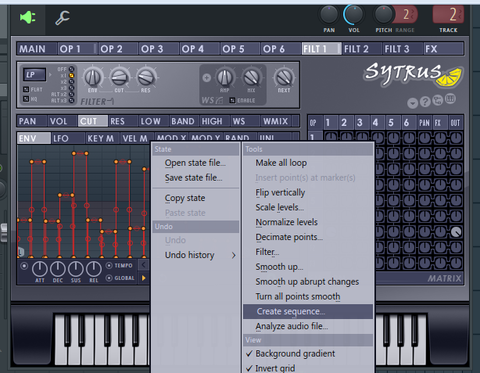Viewport: 480px width, 373px height.
Task: Open the Sytrus options dropdown arrow
Action: point(413,103)
